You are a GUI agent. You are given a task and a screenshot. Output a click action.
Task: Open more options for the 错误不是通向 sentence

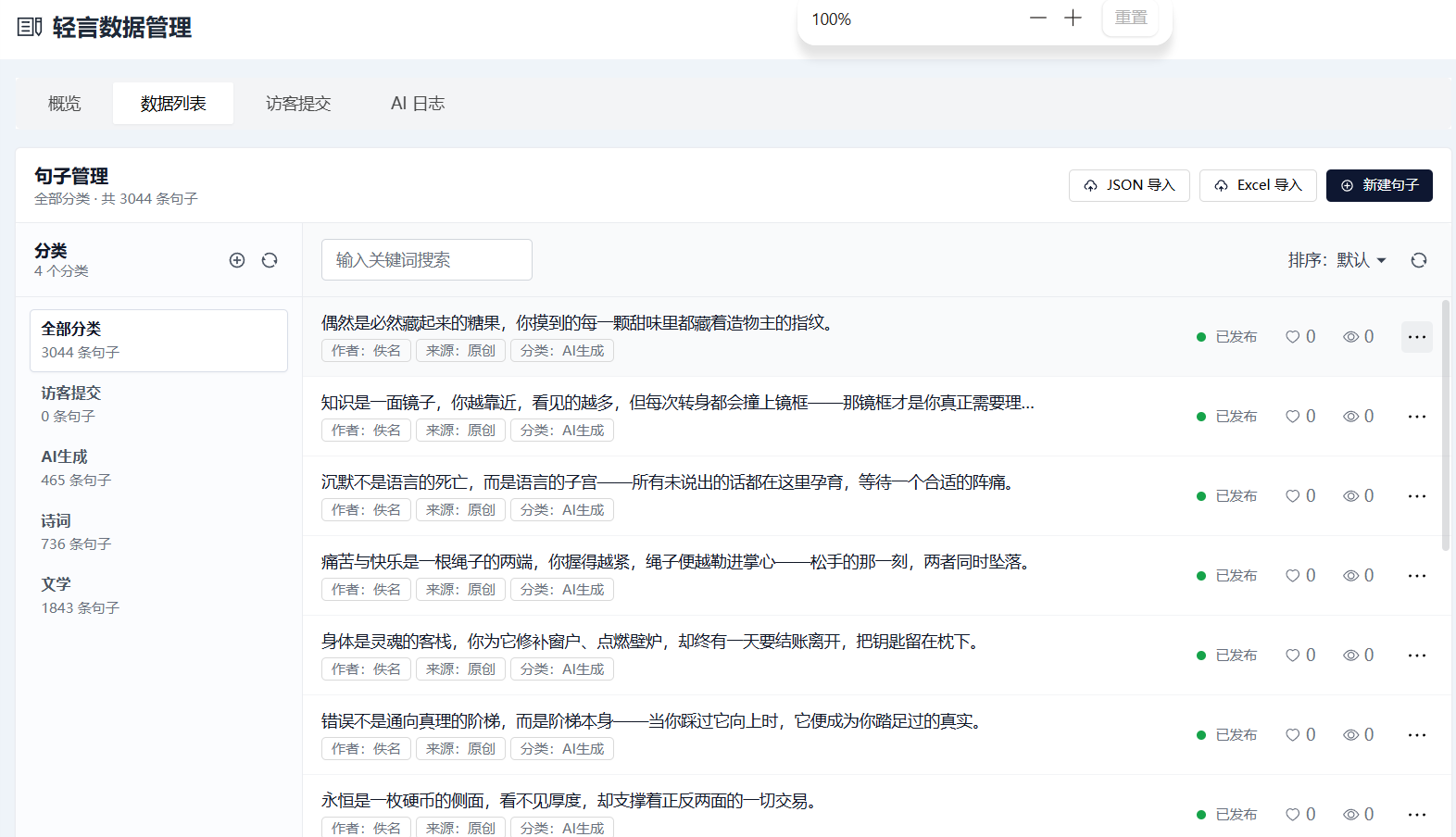pyautogui.click(x=1417, y=735)
